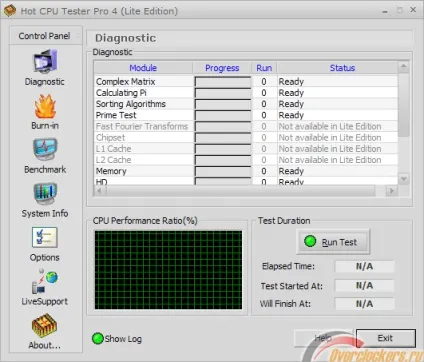Click the CPU Performance Ratio graph
Viewport: 424px width, 362px height.
[168, 270]
